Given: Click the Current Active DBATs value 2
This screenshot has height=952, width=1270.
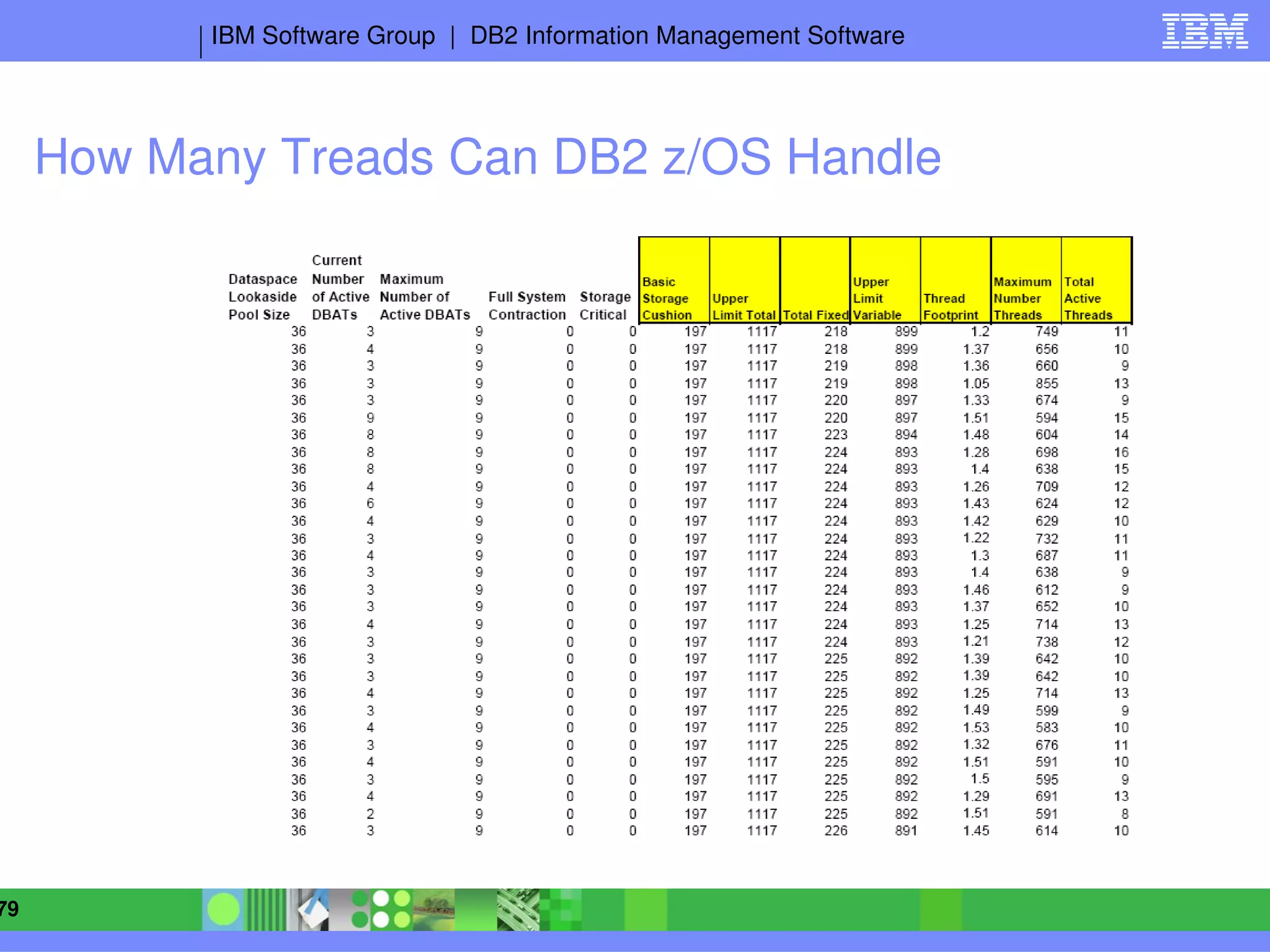Looking at the screenshot, I should tap(370, 813).
